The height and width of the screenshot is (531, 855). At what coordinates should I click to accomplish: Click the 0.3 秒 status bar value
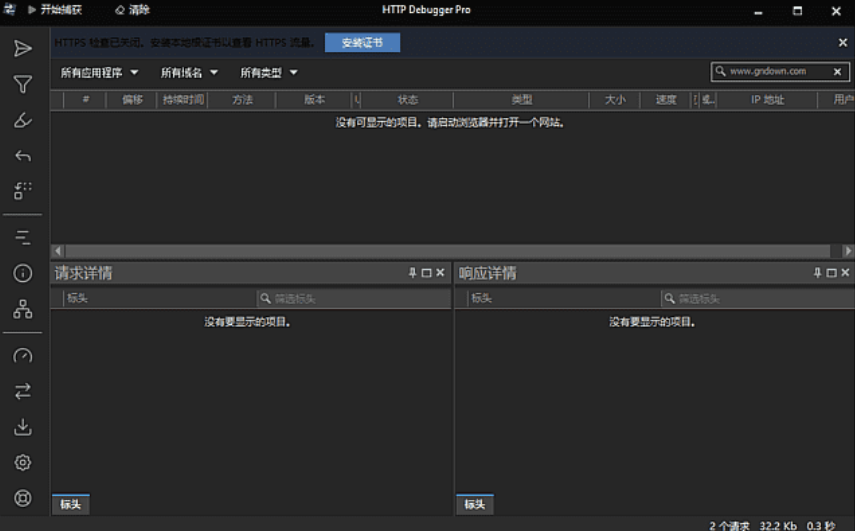coord(821,526)
